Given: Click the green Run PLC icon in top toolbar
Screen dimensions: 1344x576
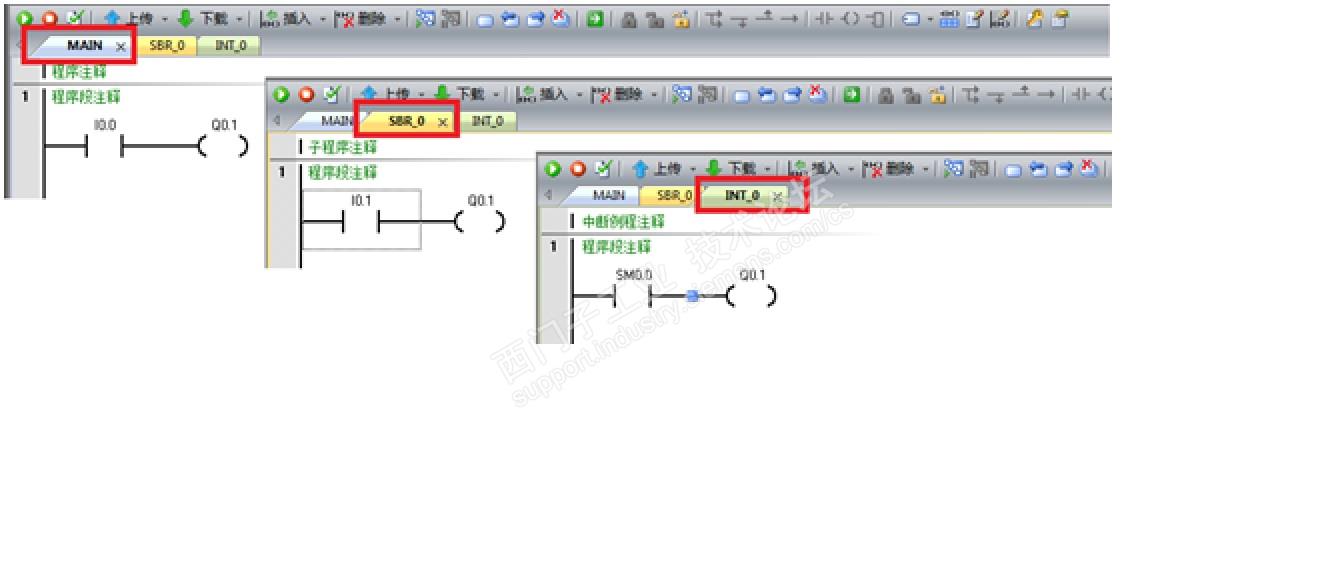Looking at the screenshot, I should pyautogui.click(x=24, y=18).
